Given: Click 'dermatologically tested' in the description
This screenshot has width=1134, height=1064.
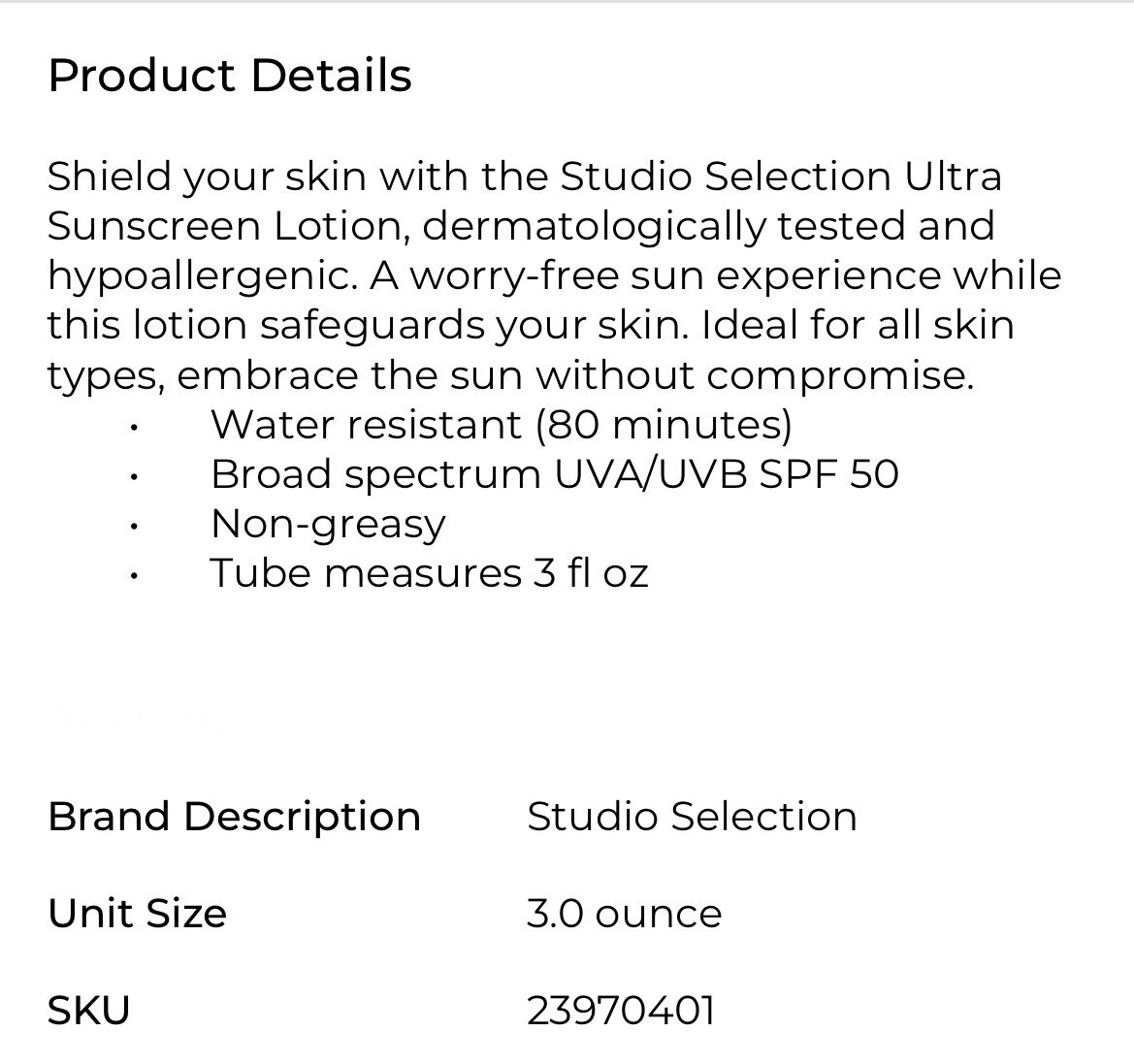Looking at the screenshot, I should point(664,227).
